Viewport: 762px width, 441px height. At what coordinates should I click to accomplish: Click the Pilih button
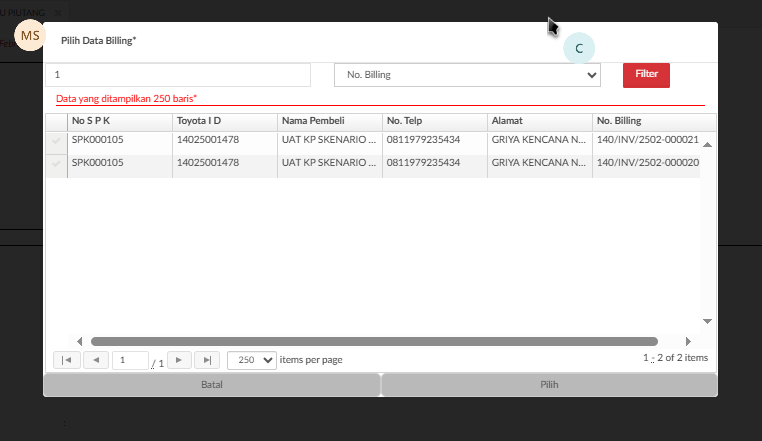549,385
